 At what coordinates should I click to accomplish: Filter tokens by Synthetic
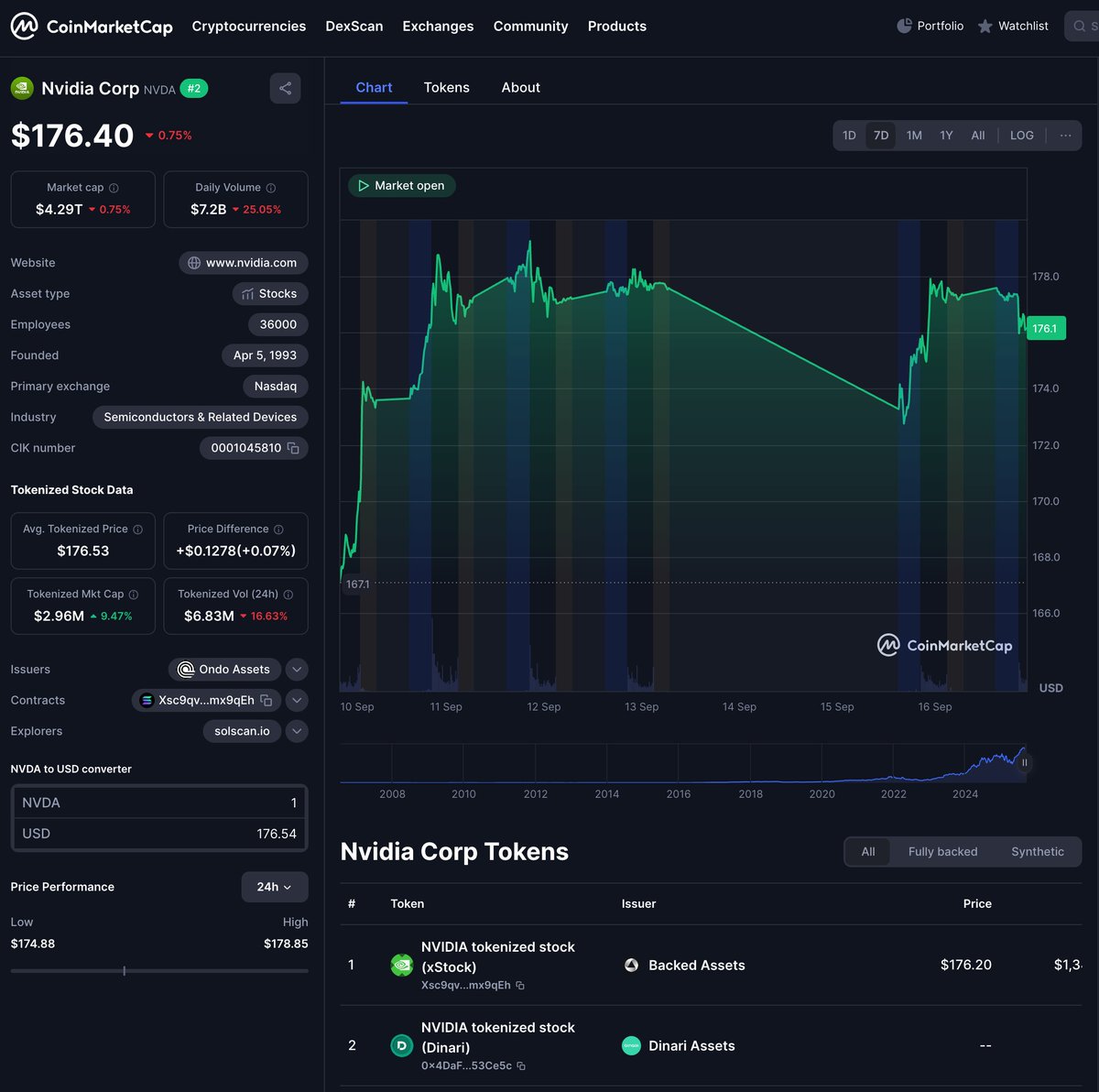tap(1038, 852)
